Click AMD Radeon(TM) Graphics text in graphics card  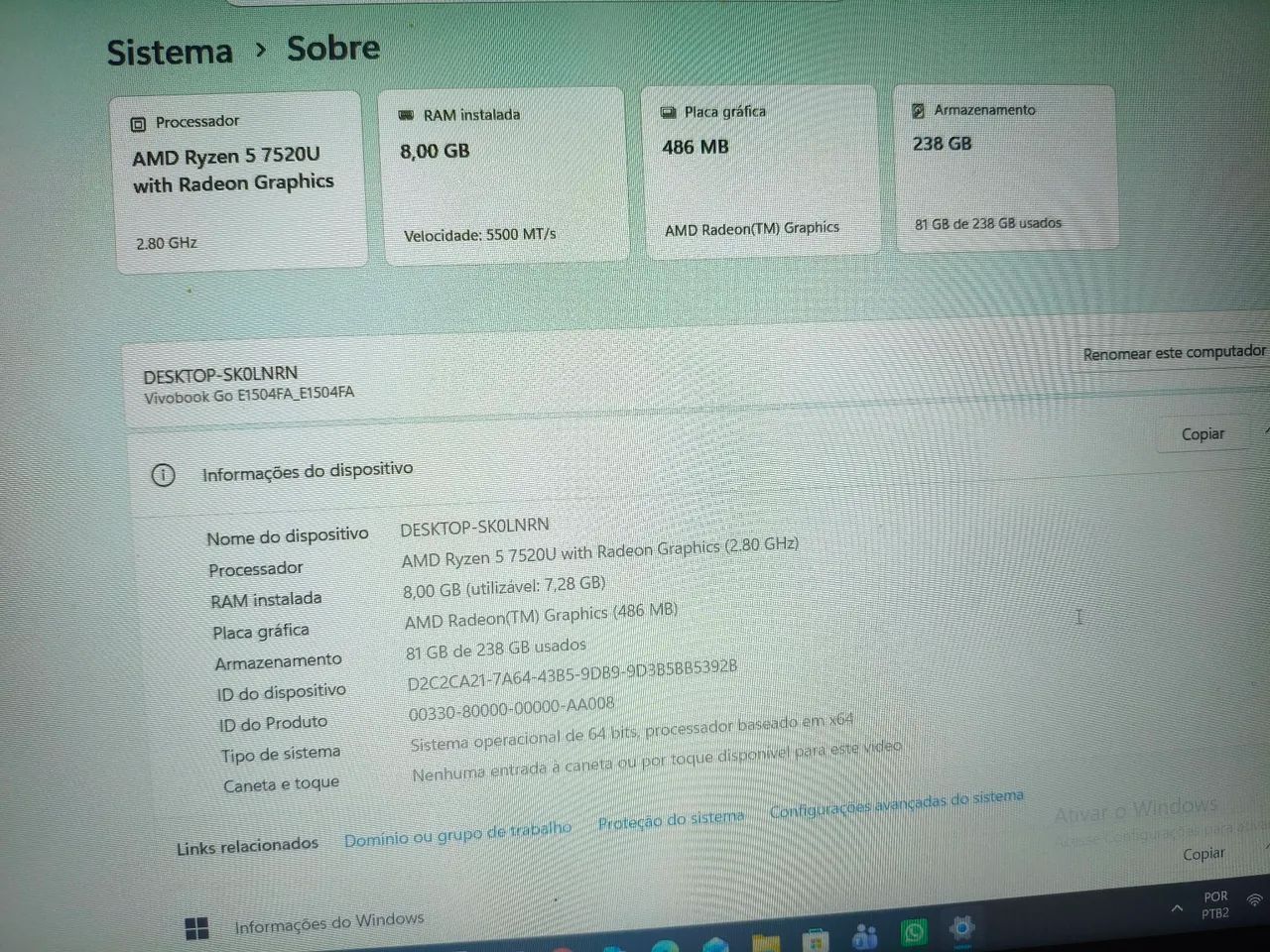752,229
